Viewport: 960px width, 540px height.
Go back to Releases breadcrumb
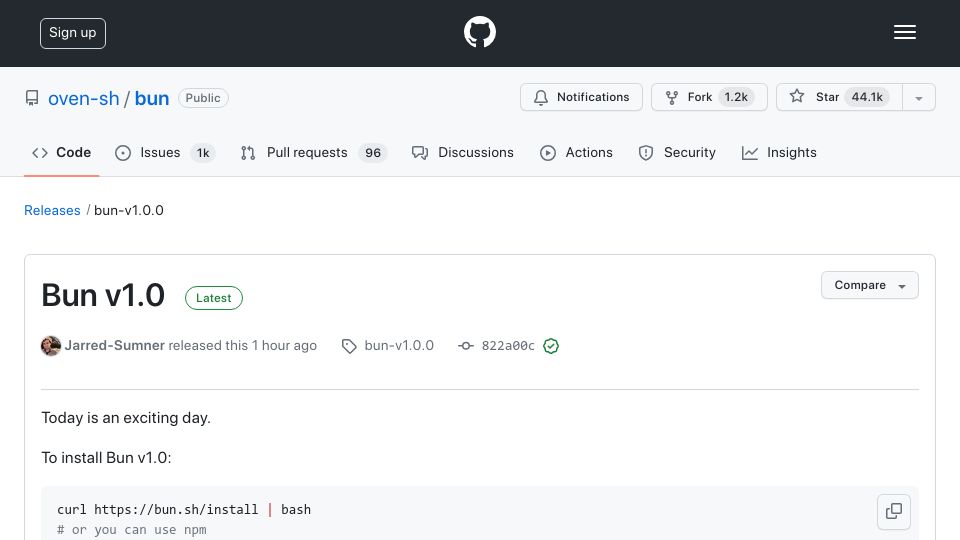pos(52,211)
